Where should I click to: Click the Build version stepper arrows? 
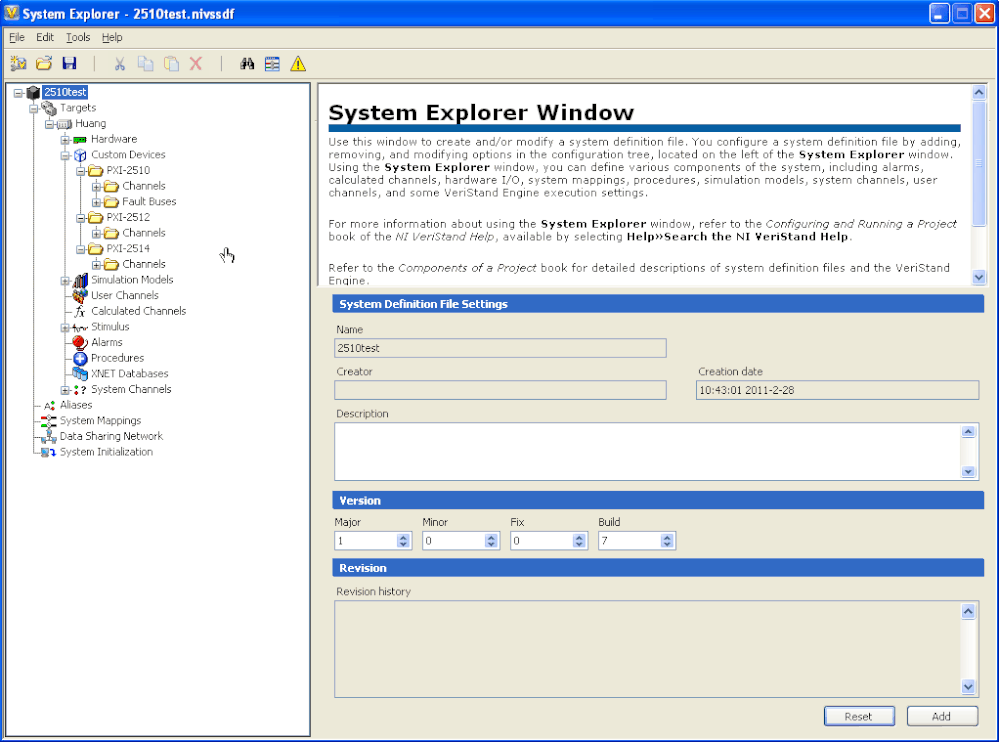pos(667,541)
